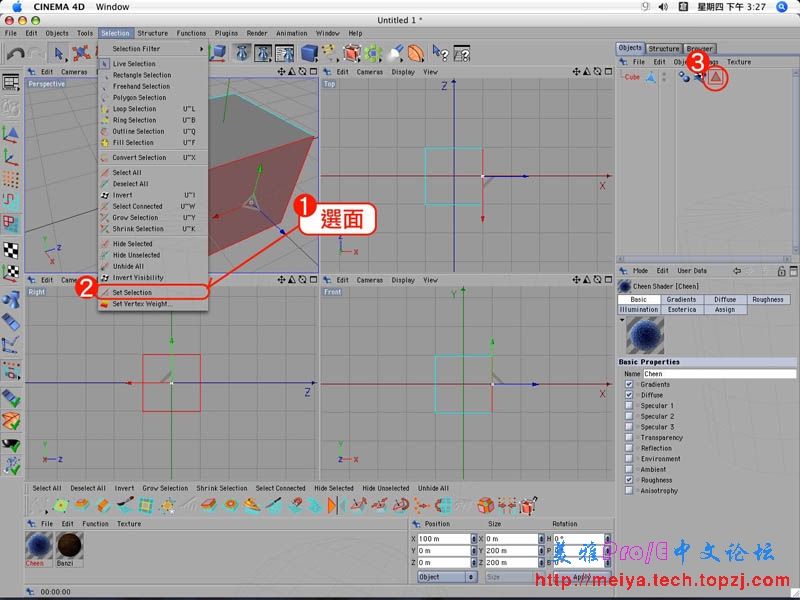Click the Mirror tool in bottom toolbar
800x600 pixels.
point(336,505)
